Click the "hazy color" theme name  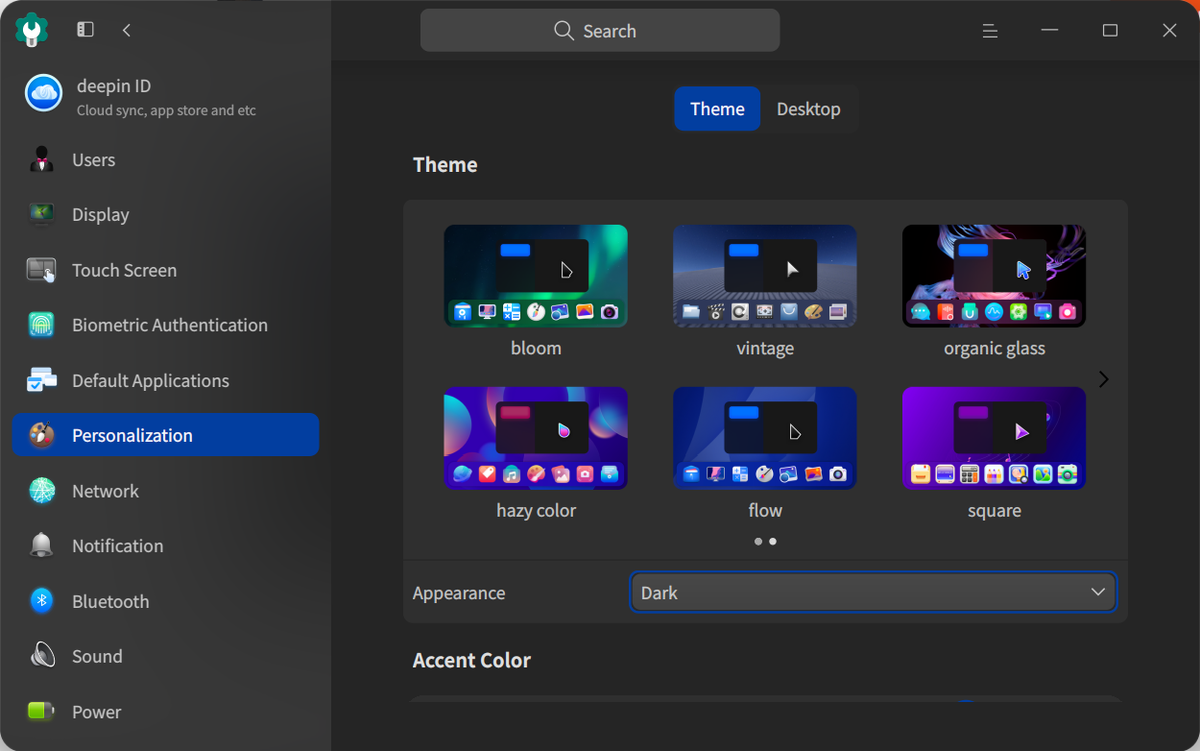click(536, 510)
